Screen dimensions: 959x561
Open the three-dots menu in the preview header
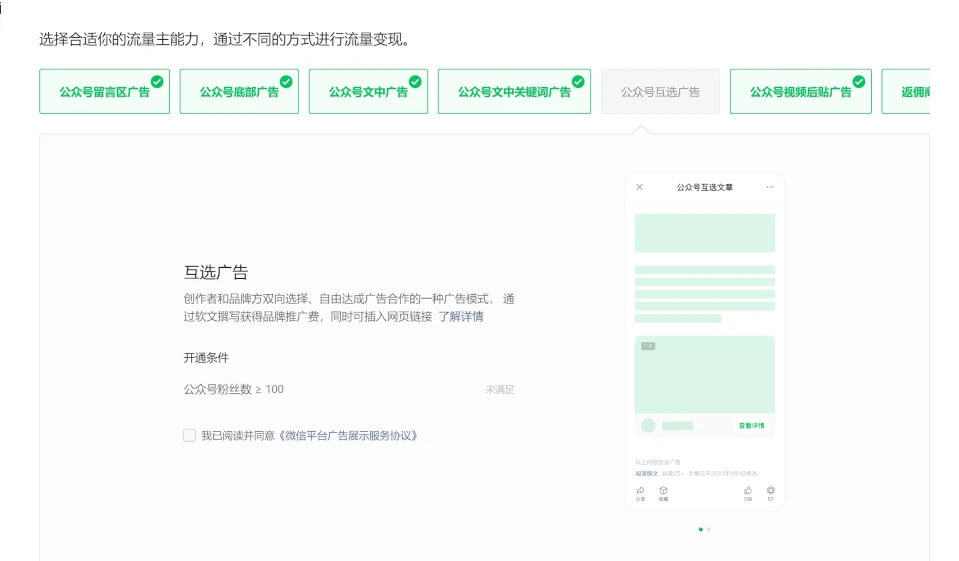click(x=770, y=187)
